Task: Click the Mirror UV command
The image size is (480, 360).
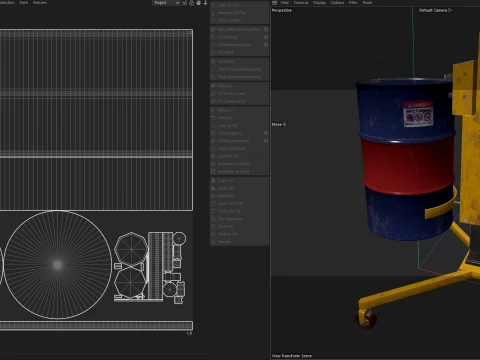Action: point(239,86)
